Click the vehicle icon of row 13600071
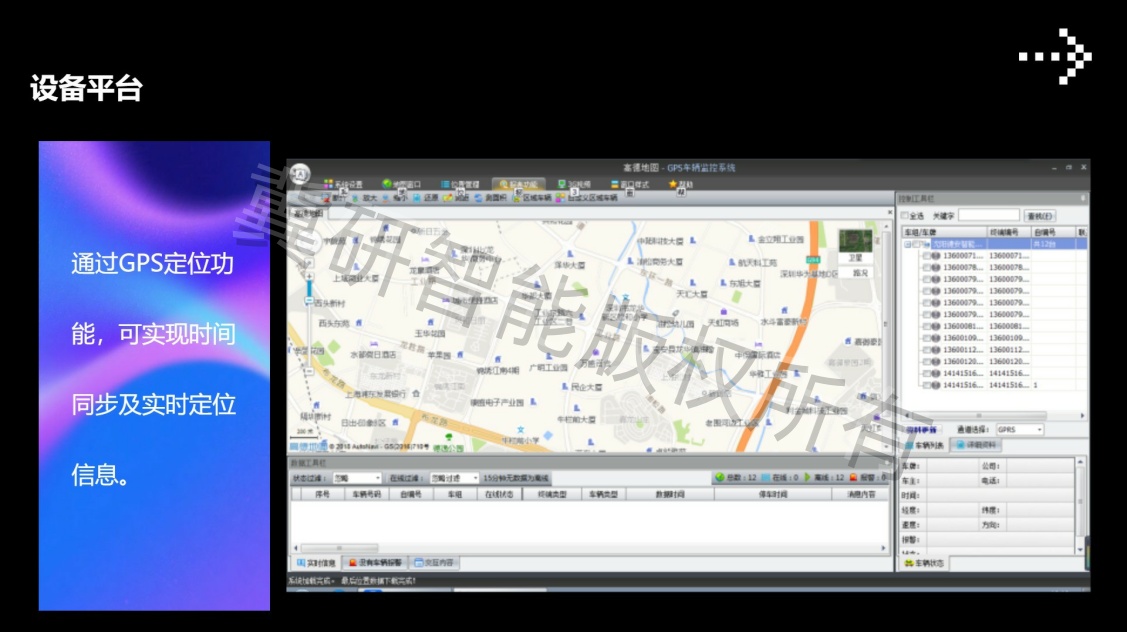Viewport: 1127px width, 632px height. [x=936, y=256]
